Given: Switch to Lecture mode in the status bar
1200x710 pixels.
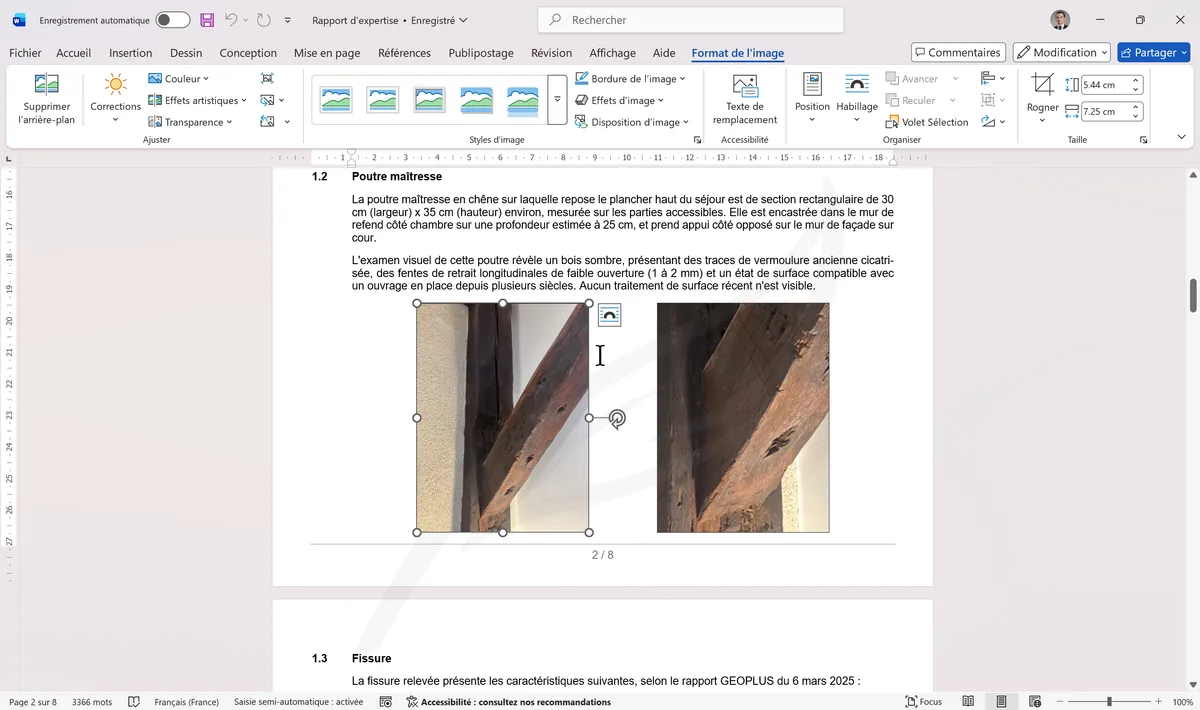Looking at the screenshot, I should pyautogui.click(x=967, y=702).
